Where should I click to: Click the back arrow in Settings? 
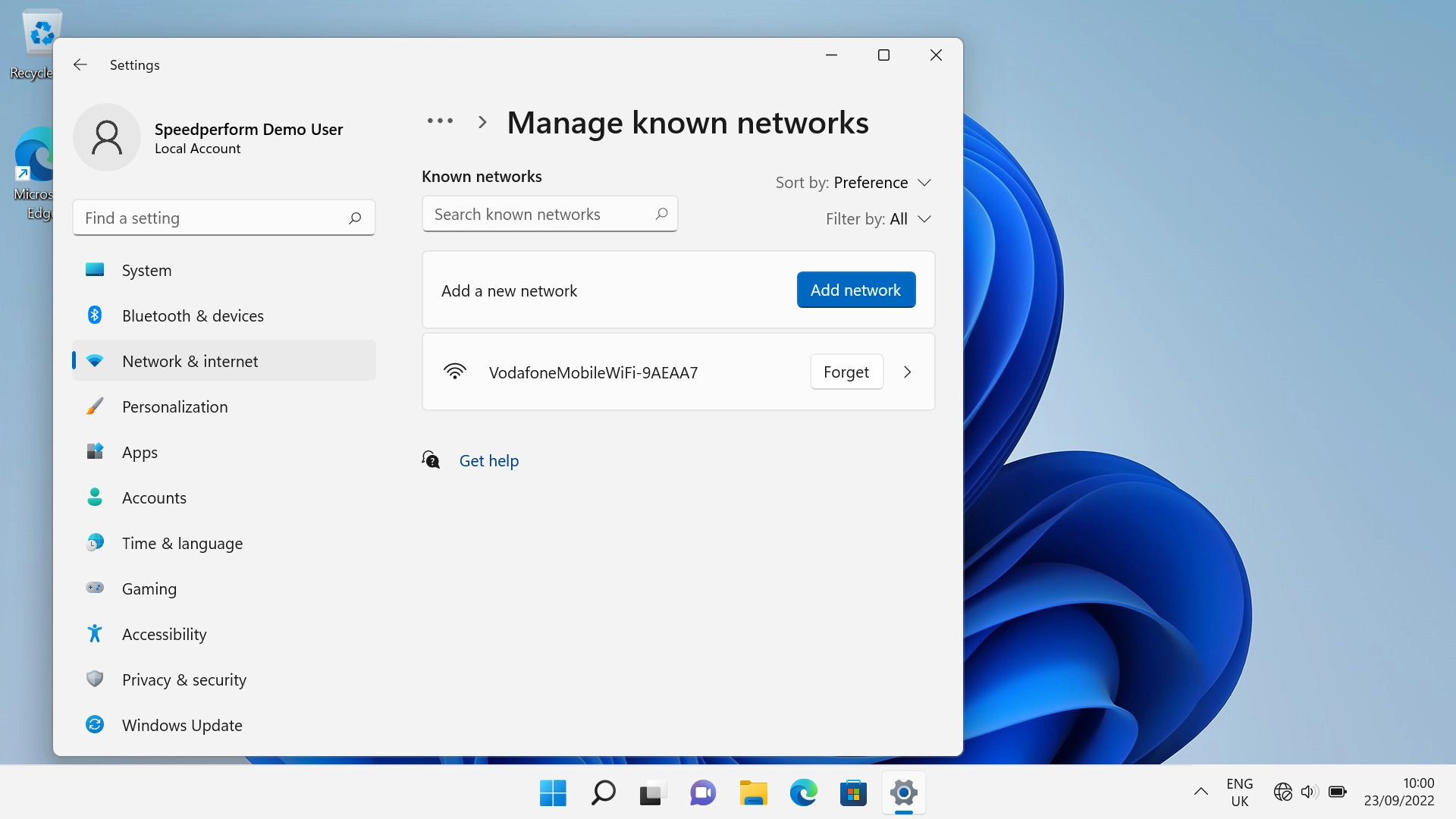(x=80, y=64)
